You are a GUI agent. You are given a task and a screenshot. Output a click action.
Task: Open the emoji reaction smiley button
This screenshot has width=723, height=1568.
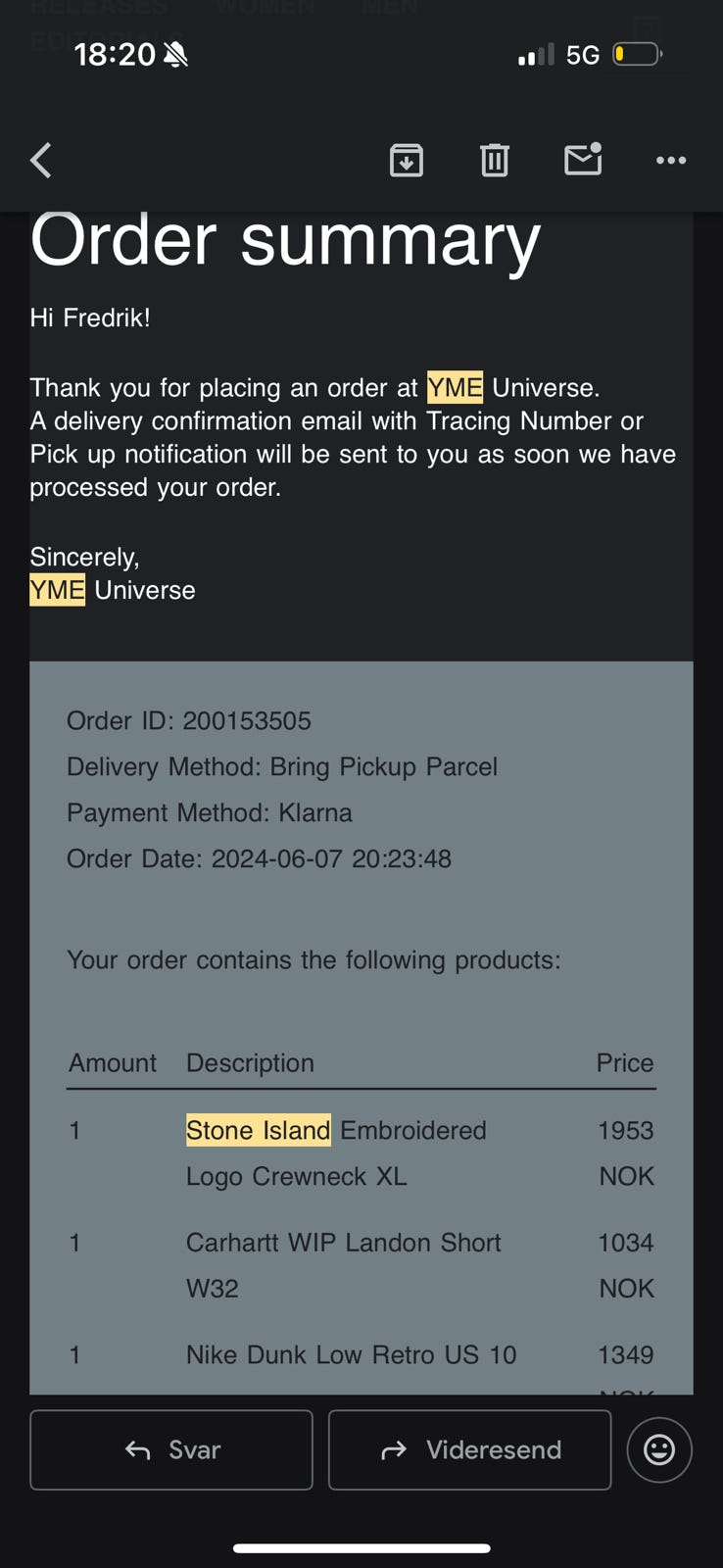tap(658, 1449)
